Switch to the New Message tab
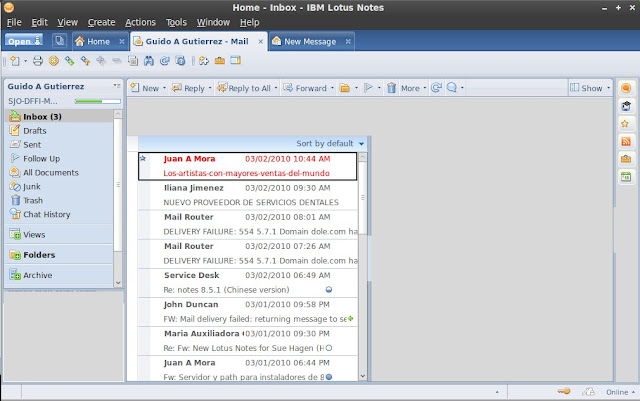The height and width of the screenshot is (401, 640). click(x=310, y=42)
